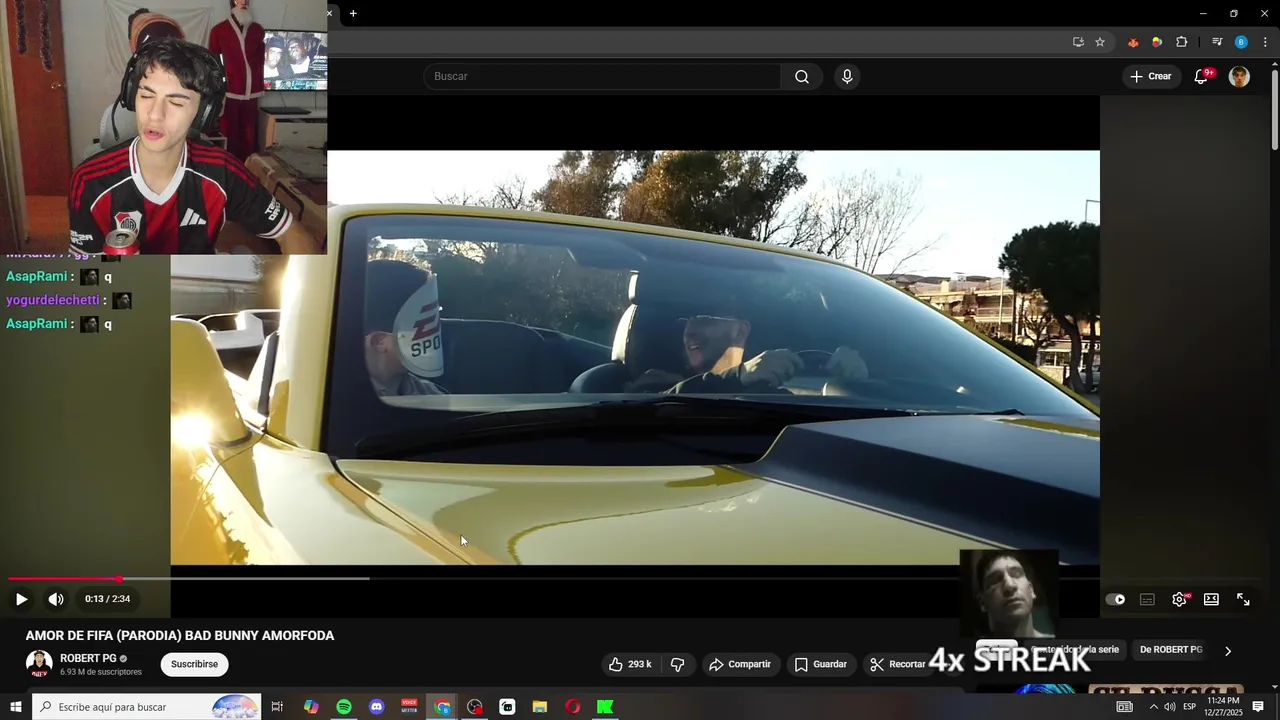This screenshot has width=1280, height=720.
Task: Open the colorful balloons extension
Action: (x=1157, y=42)
